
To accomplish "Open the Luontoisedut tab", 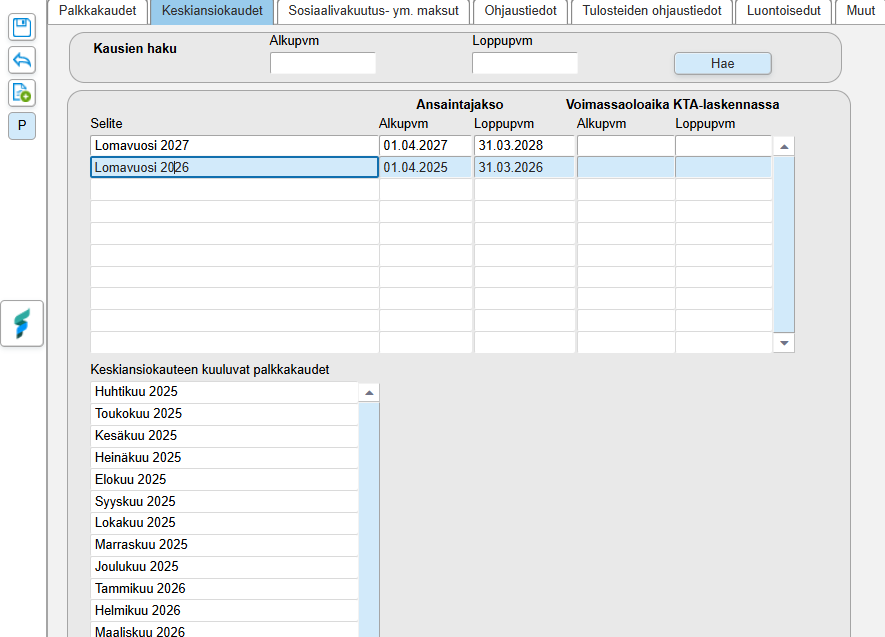I will coord(783,11).
